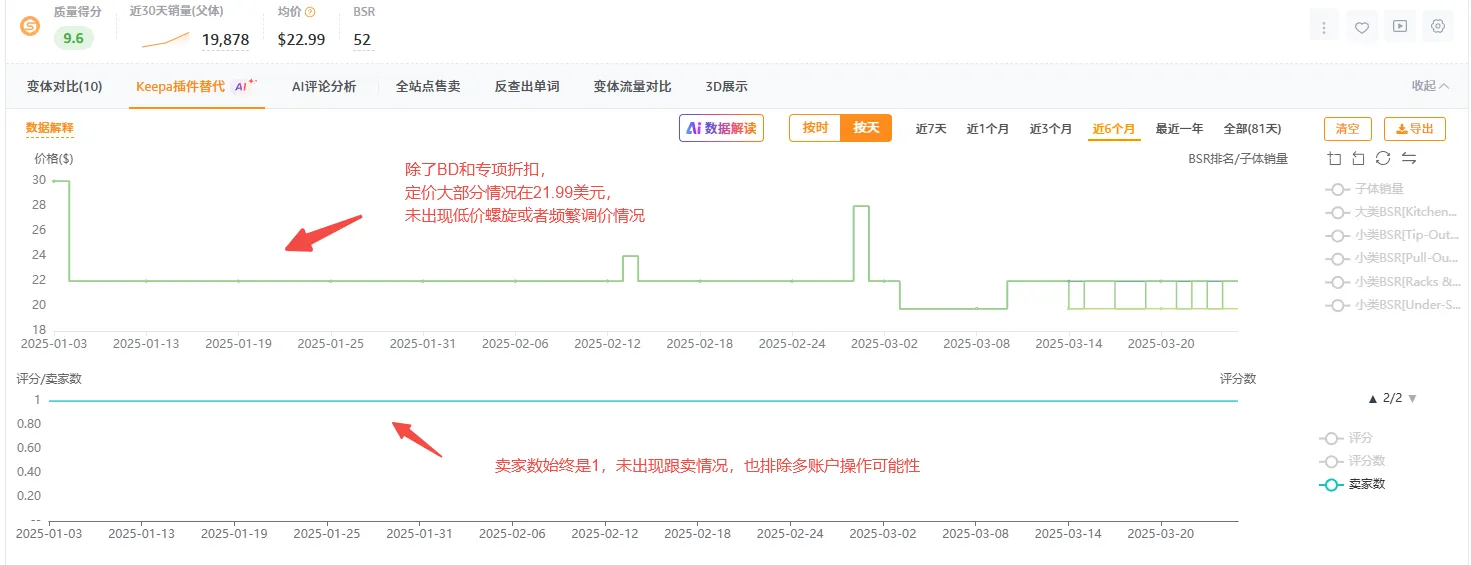Click the 质量得分 label
Viewport: 1471px width, 565px height.
pyautogui.click(x=77, y=12)
